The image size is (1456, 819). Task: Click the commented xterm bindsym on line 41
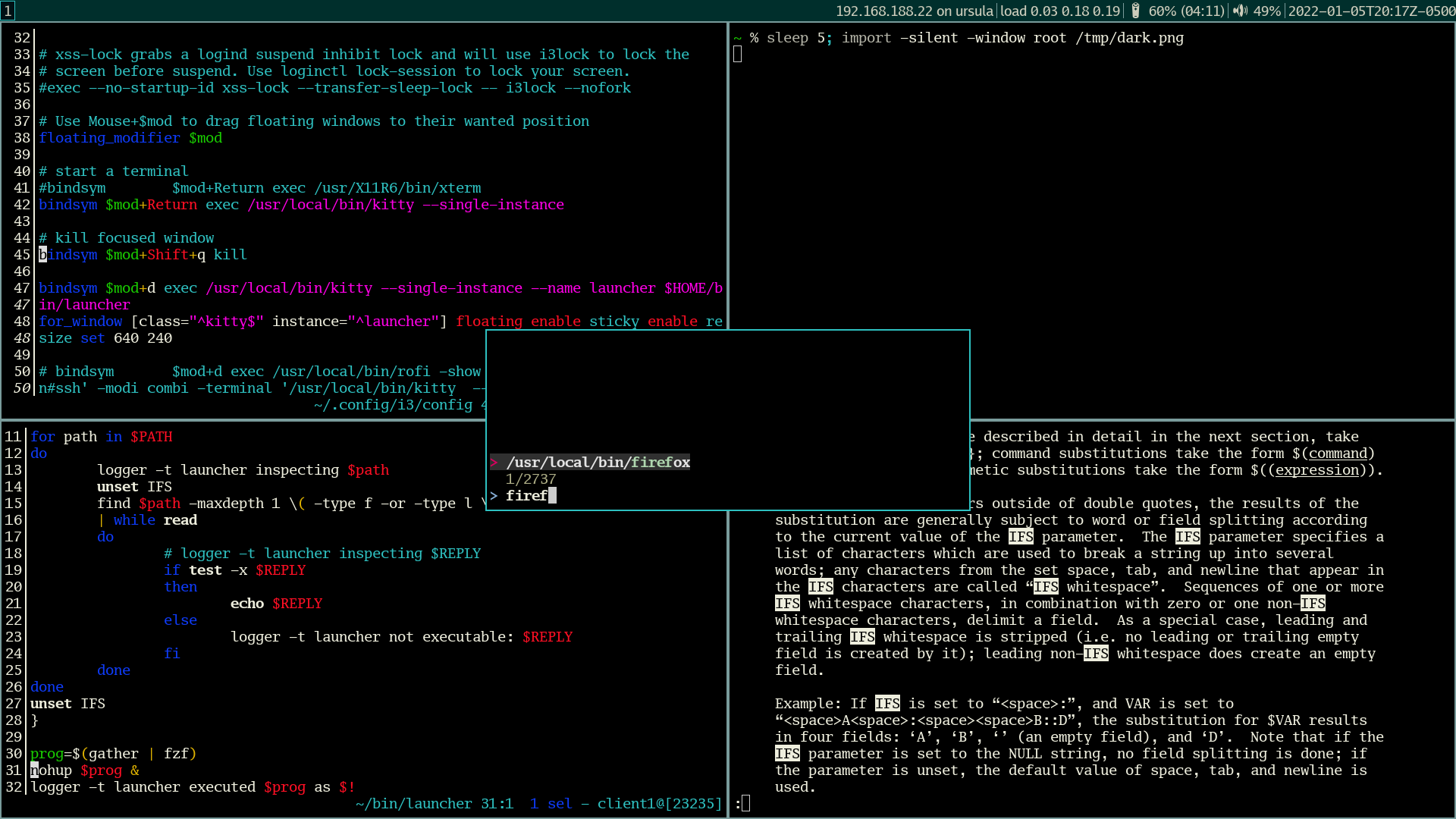pyautogui.click(x=260, y=188)
